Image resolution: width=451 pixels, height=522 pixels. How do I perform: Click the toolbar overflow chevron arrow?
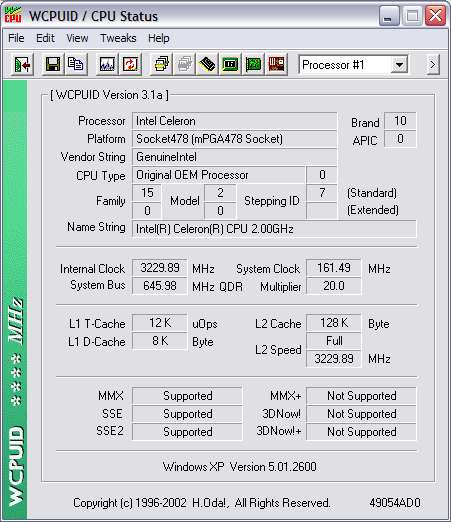click(433, 64)
